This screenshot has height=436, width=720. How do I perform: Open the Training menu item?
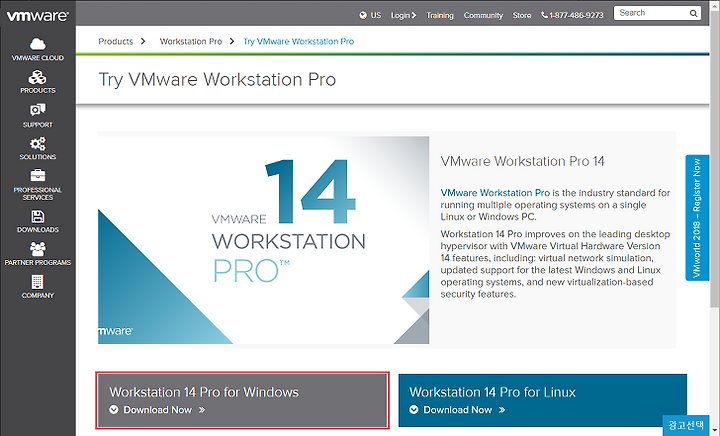pyautogui.click(x=439, y=15)
